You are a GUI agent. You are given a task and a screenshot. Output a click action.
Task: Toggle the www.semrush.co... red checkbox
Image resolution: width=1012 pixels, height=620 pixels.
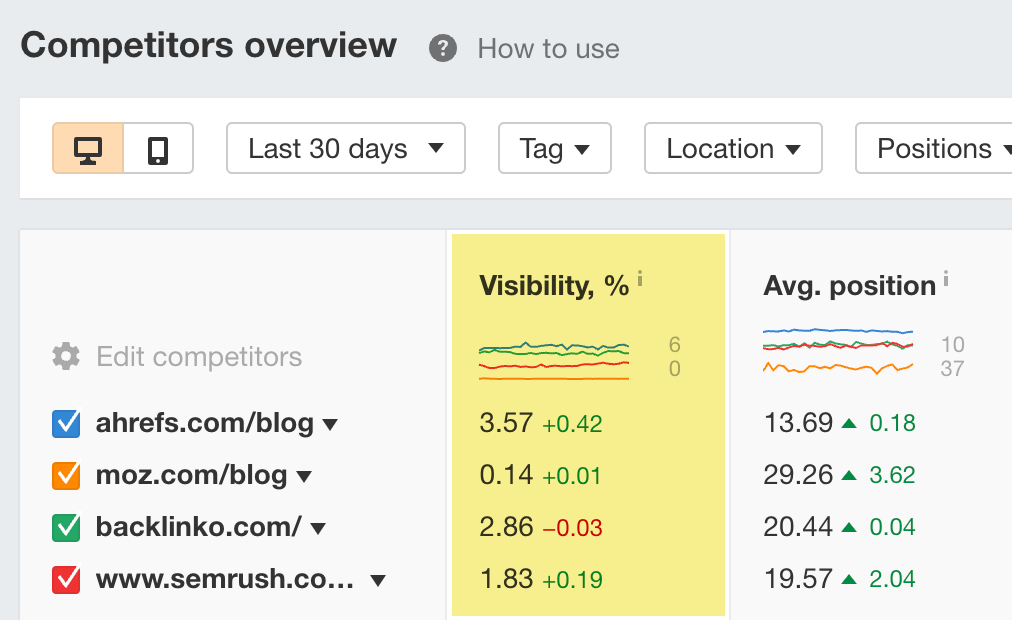tap(64, 579)
